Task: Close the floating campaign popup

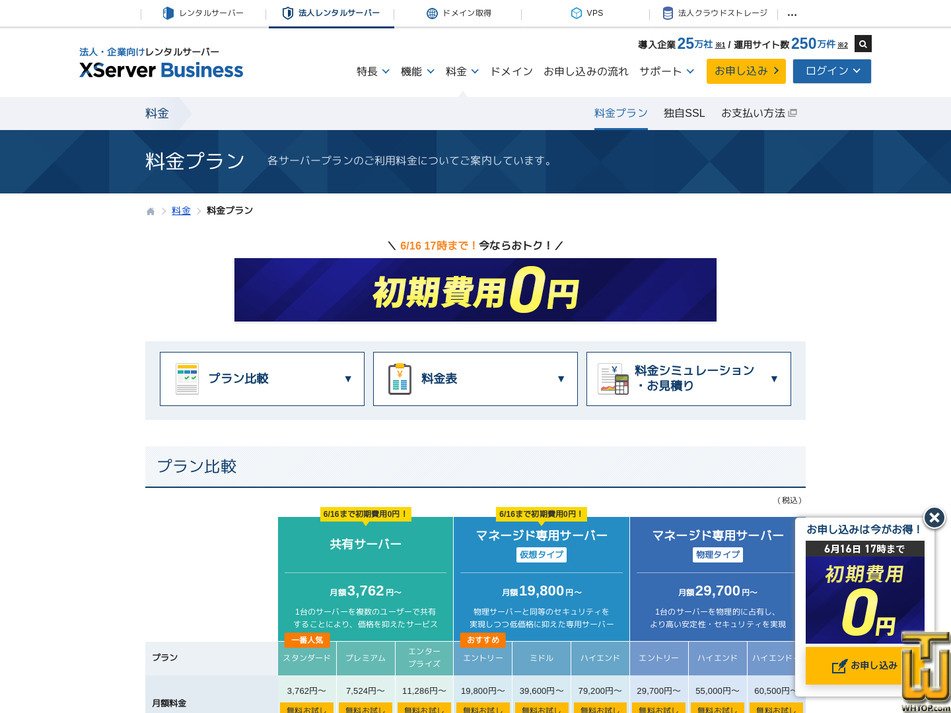Action: coord(934,518)
